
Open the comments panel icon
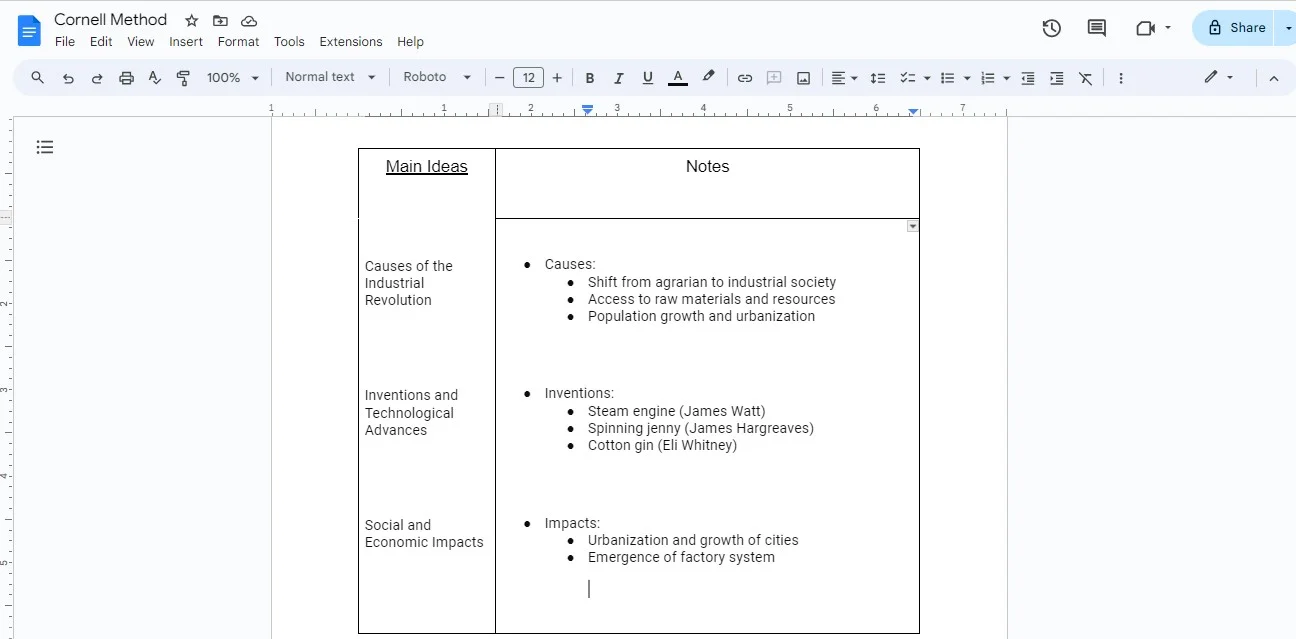(x=1096, y=28)
